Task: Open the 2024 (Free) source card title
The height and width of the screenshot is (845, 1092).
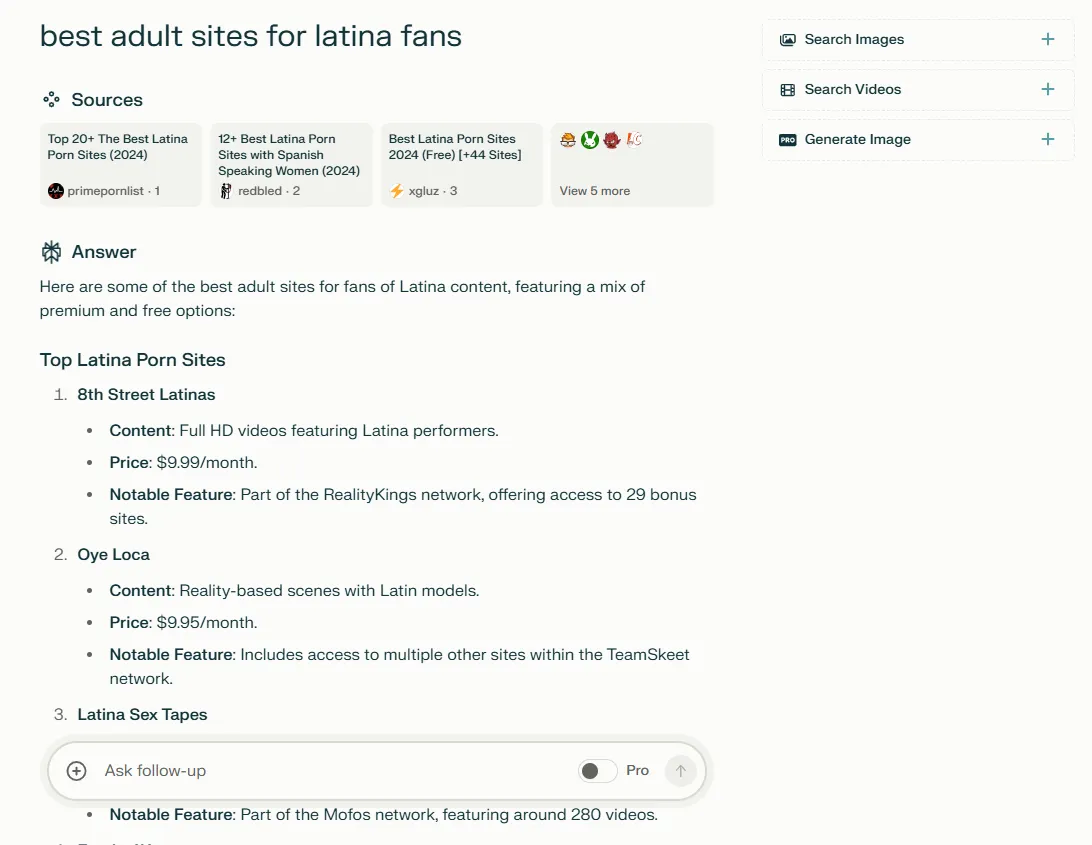Action: [455, 147]
